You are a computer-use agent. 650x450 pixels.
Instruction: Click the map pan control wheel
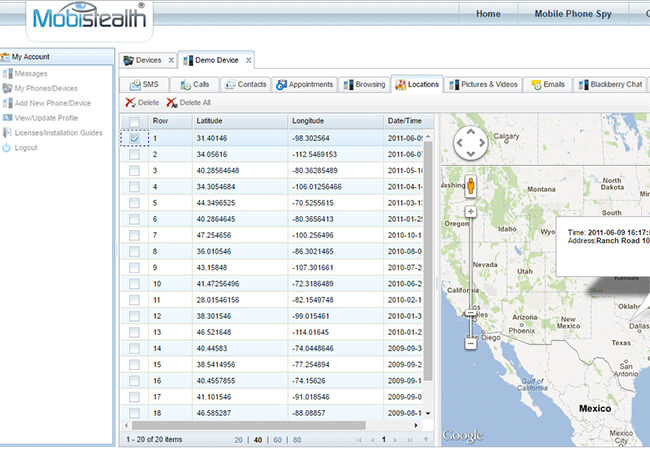coord(470,145)
